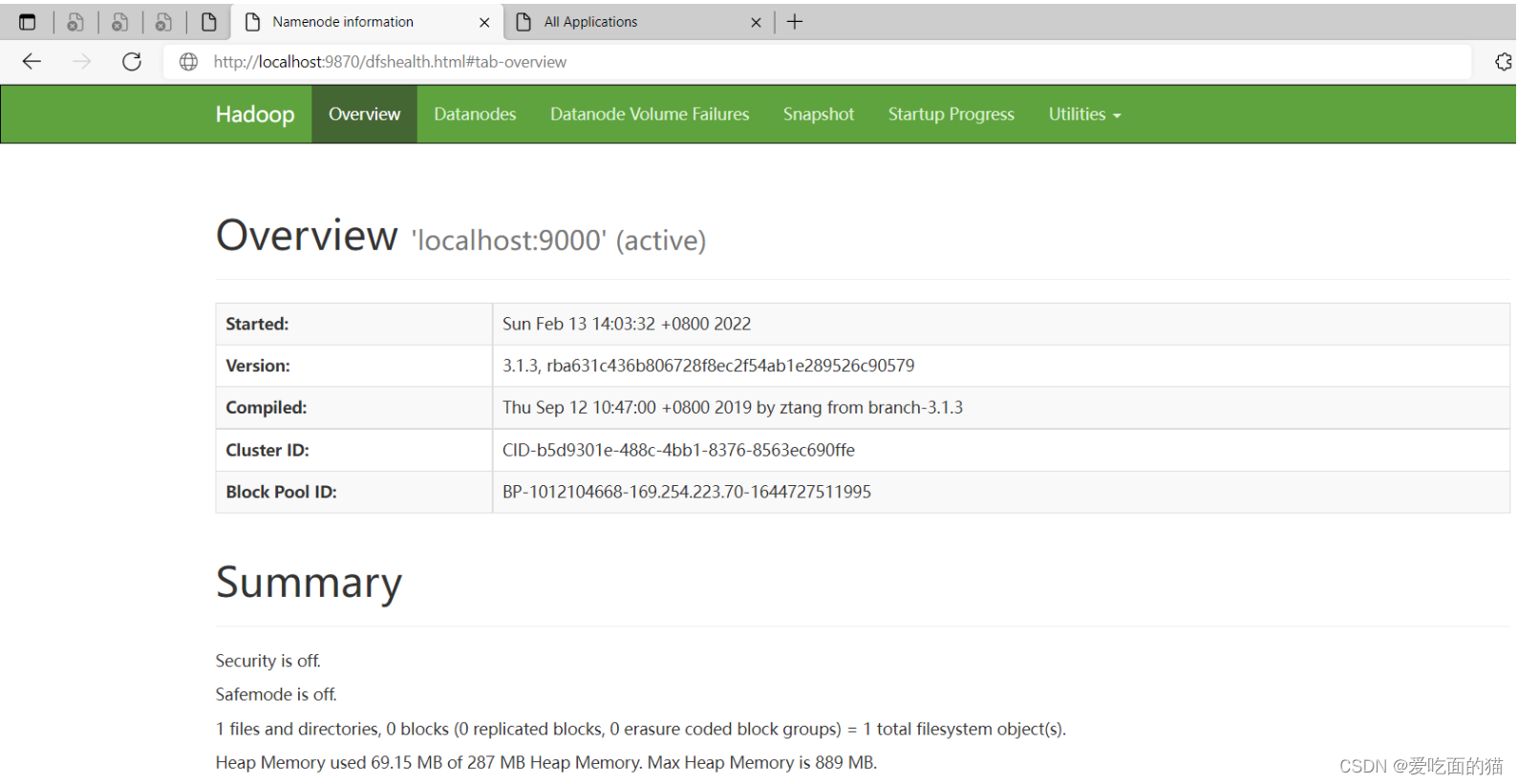
Task: Click the Compiled: row label
Action: pyautogui.click(x=267, y=408)
